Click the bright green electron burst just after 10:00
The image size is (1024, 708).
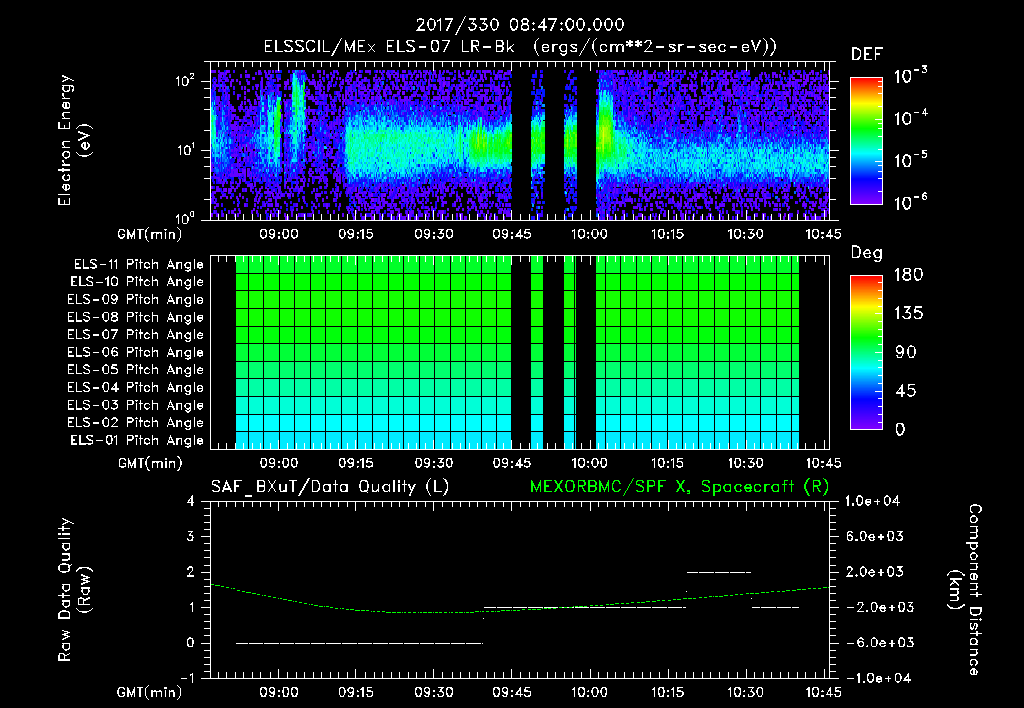(x=605, y=131)
